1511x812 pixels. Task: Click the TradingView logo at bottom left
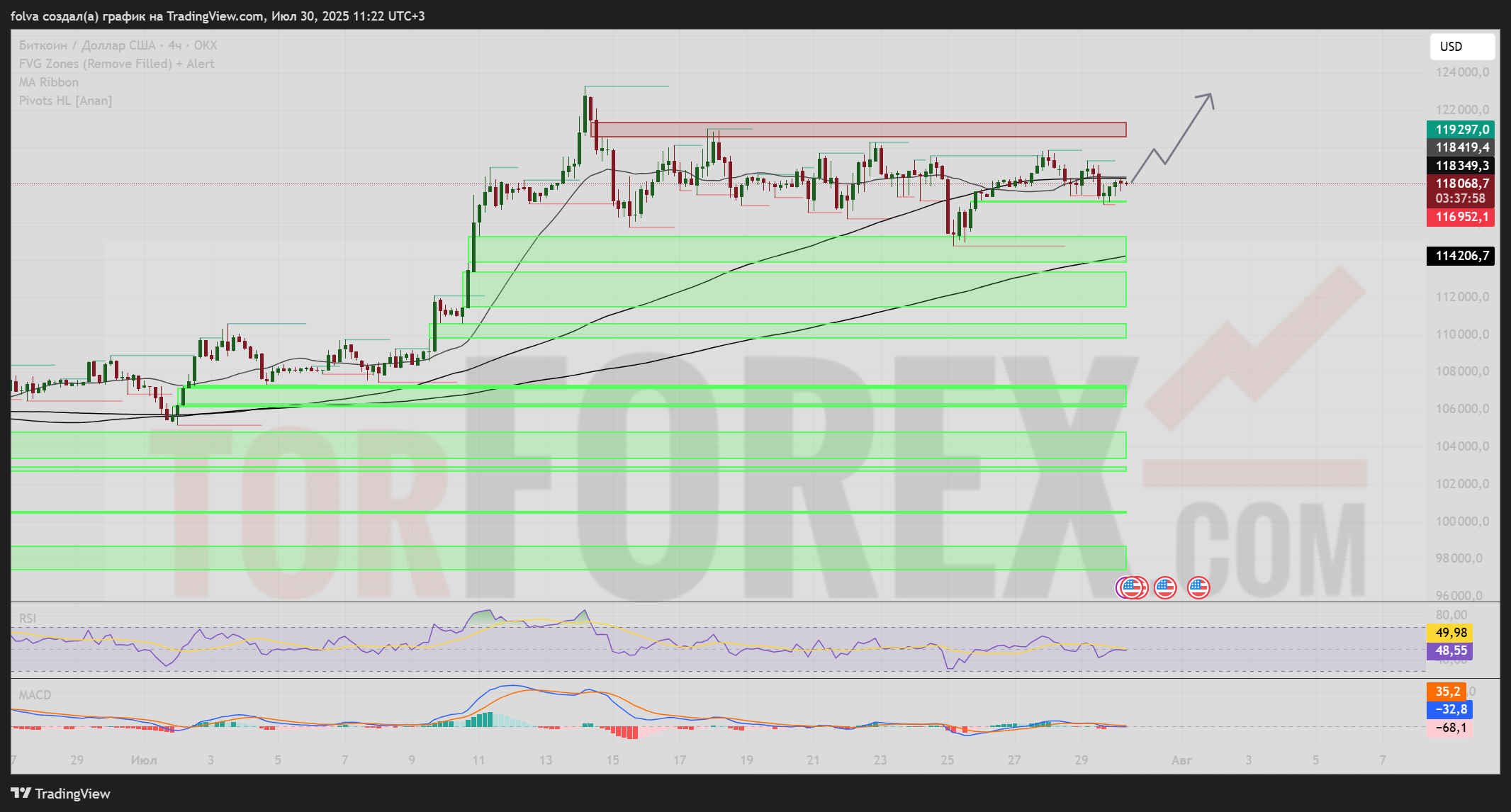[x=61, y=794]
